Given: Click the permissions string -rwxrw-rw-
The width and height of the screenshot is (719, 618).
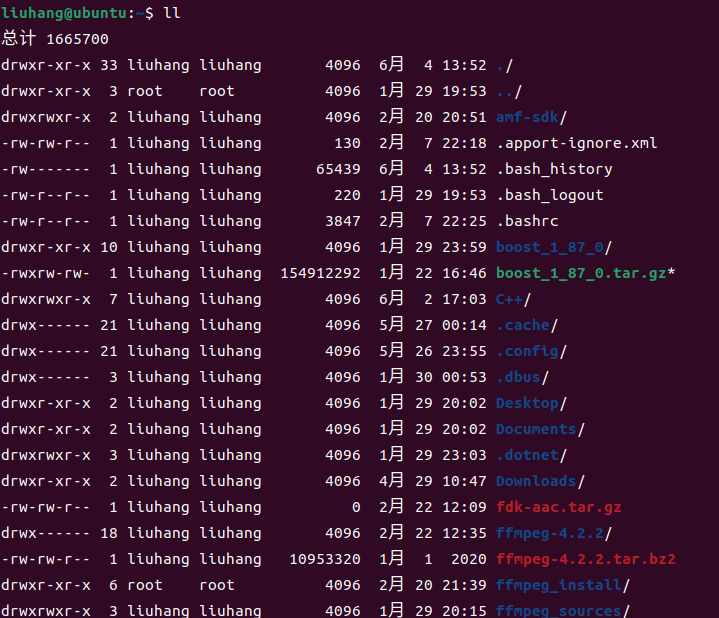Looking at the screenshot, I should click(46, 274).
